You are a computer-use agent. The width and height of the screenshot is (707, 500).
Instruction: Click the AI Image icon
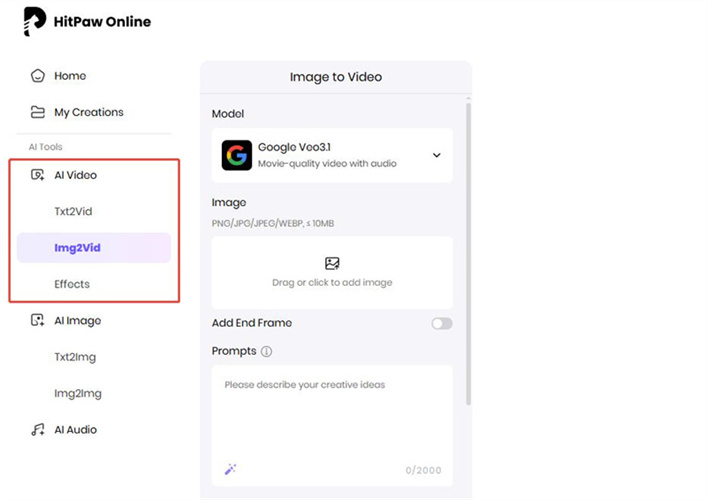click(37, 321)
